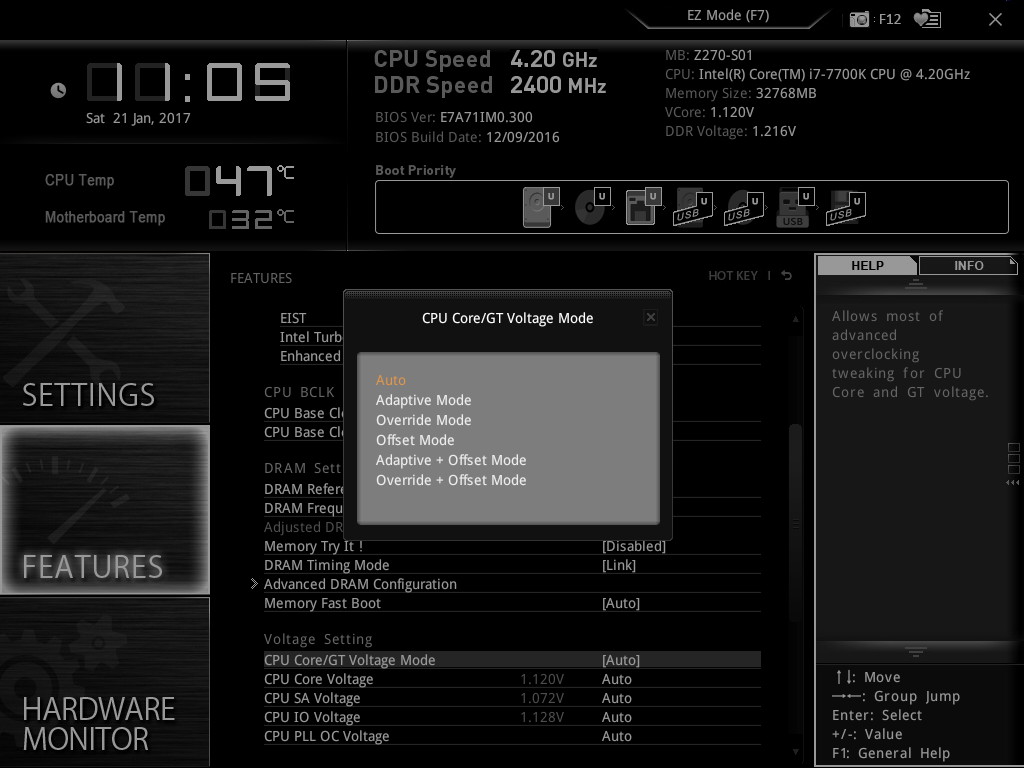
Task: Click collapse handle atop help panel
Action: click(915, 283)
